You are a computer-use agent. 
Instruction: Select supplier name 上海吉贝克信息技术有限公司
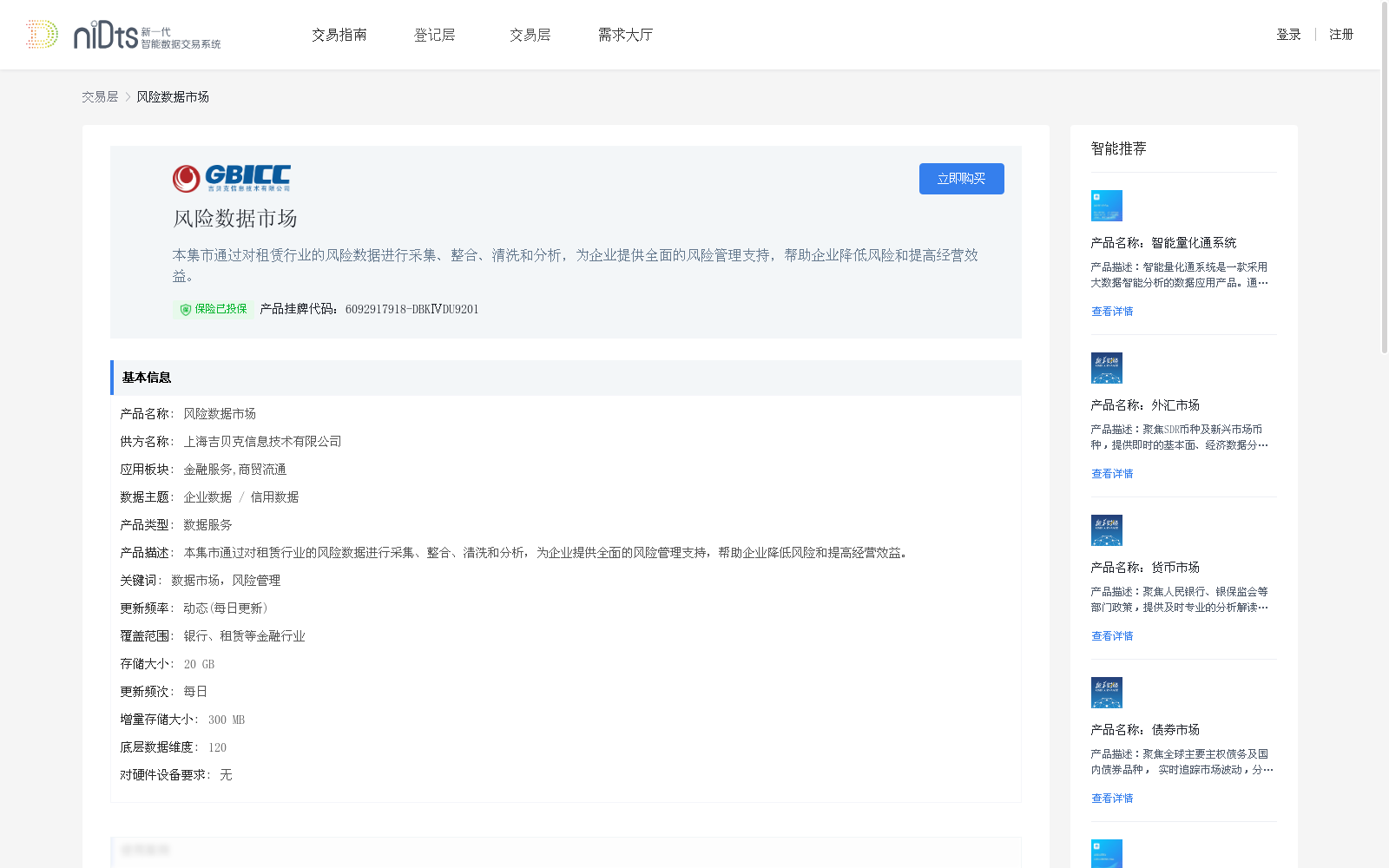tap(262, 442)
